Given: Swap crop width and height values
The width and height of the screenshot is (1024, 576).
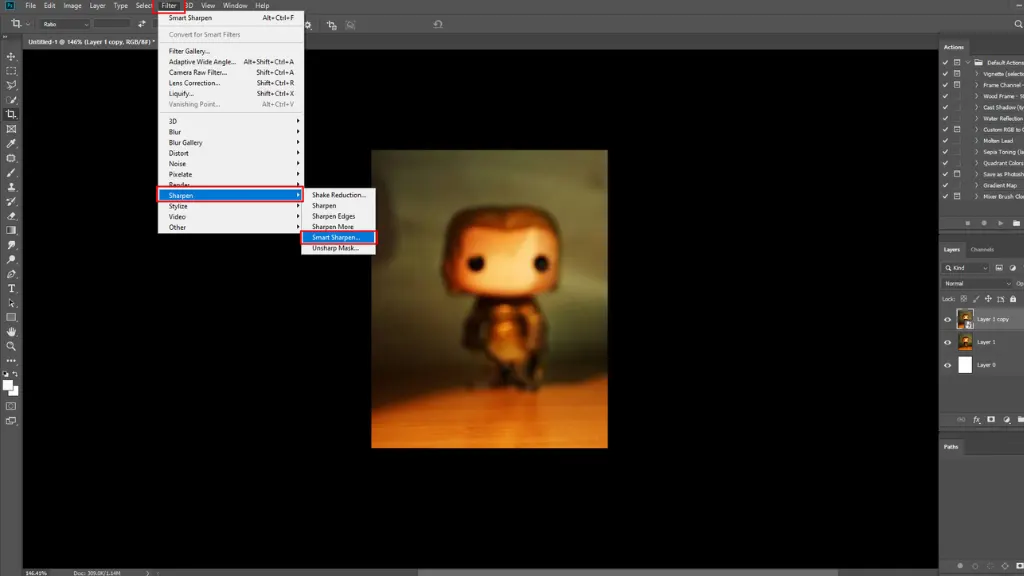Looking at the screenshot, I should [x=142, y=24].
